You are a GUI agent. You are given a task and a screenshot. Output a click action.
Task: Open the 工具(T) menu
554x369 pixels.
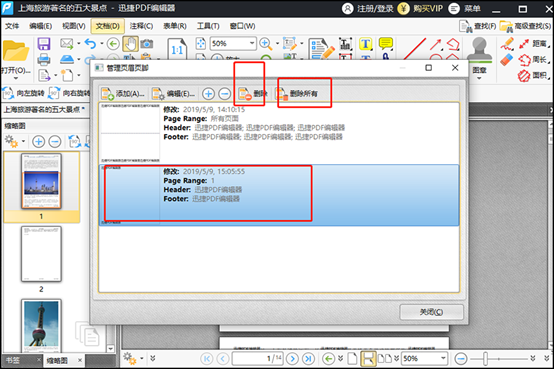pyautogui.click(x=208, y=26)
